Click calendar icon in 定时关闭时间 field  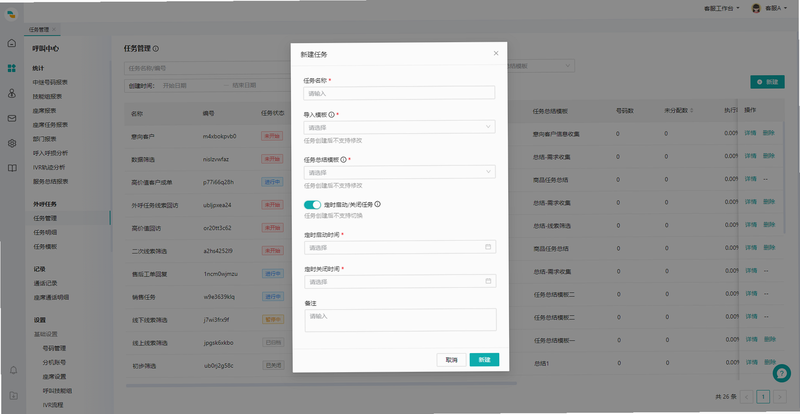[488, 281]
